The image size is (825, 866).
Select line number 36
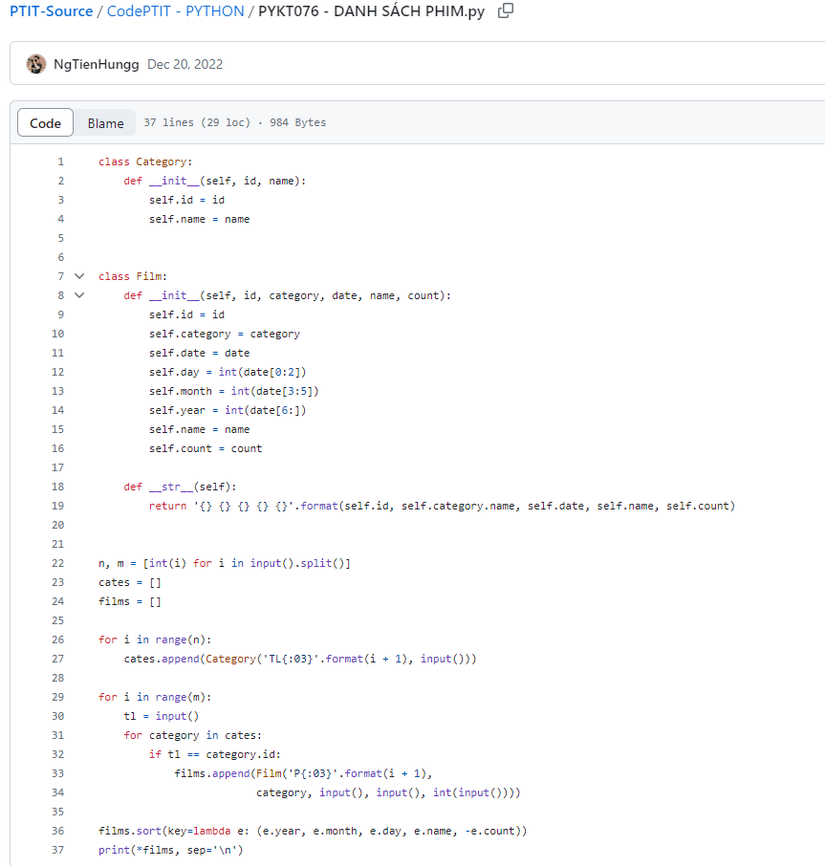[58, 831]
